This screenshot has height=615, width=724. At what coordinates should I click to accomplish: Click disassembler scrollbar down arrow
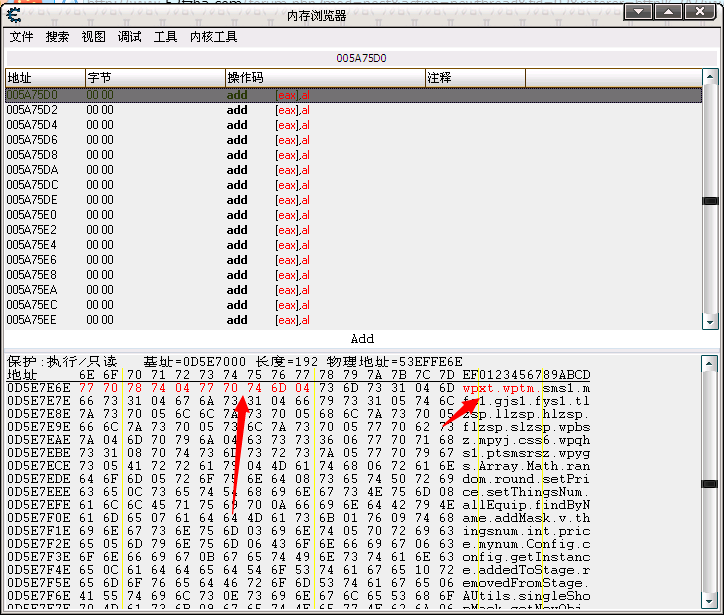pos(710,319)
